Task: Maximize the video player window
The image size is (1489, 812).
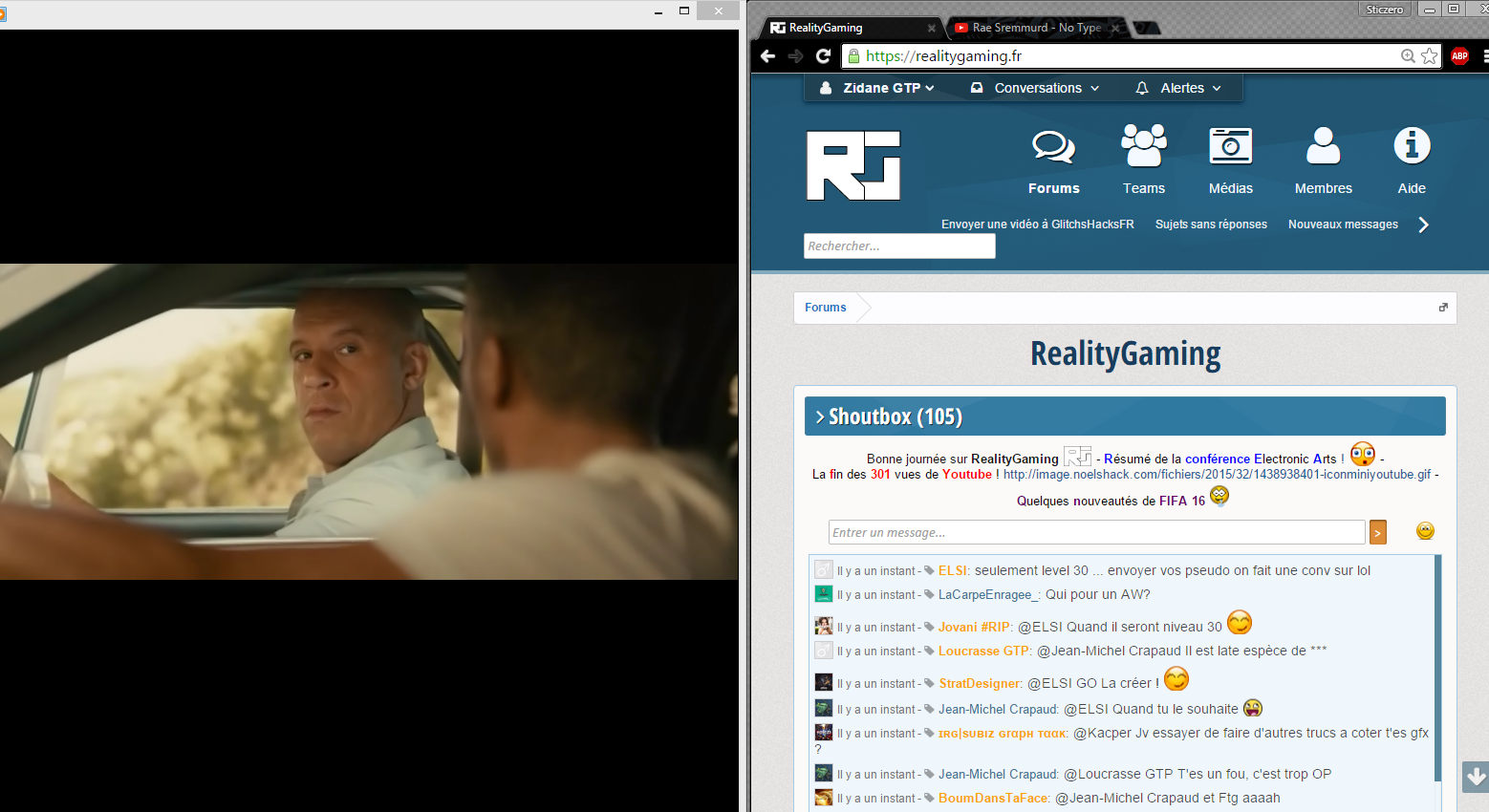Action: (x=684, y=11)
